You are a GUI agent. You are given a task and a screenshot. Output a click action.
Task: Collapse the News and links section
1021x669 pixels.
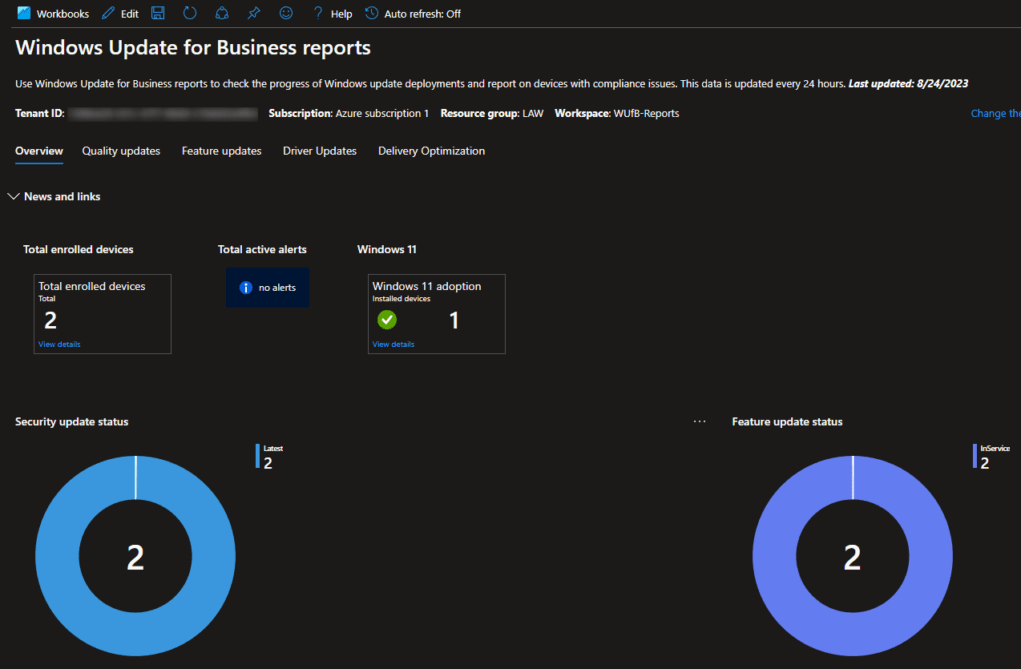coord(13,196)
